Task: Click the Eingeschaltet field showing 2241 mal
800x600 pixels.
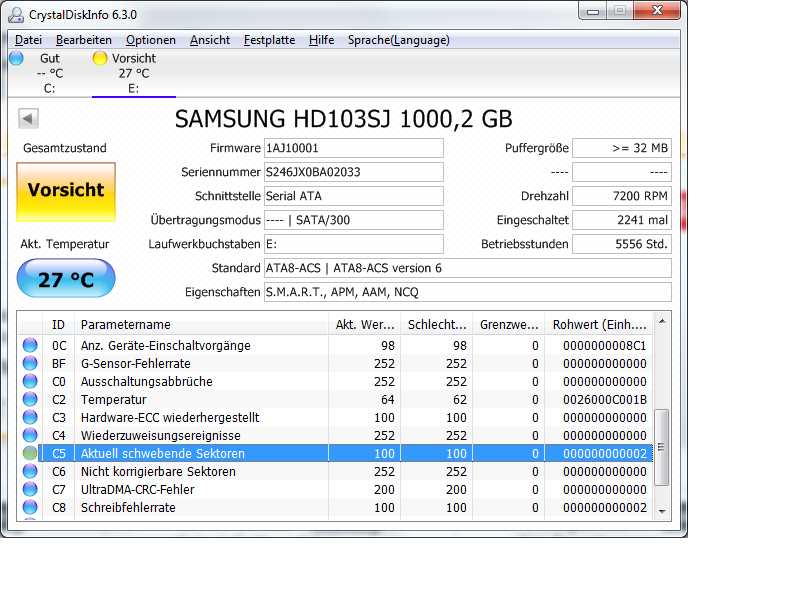Action: [622, 220]
